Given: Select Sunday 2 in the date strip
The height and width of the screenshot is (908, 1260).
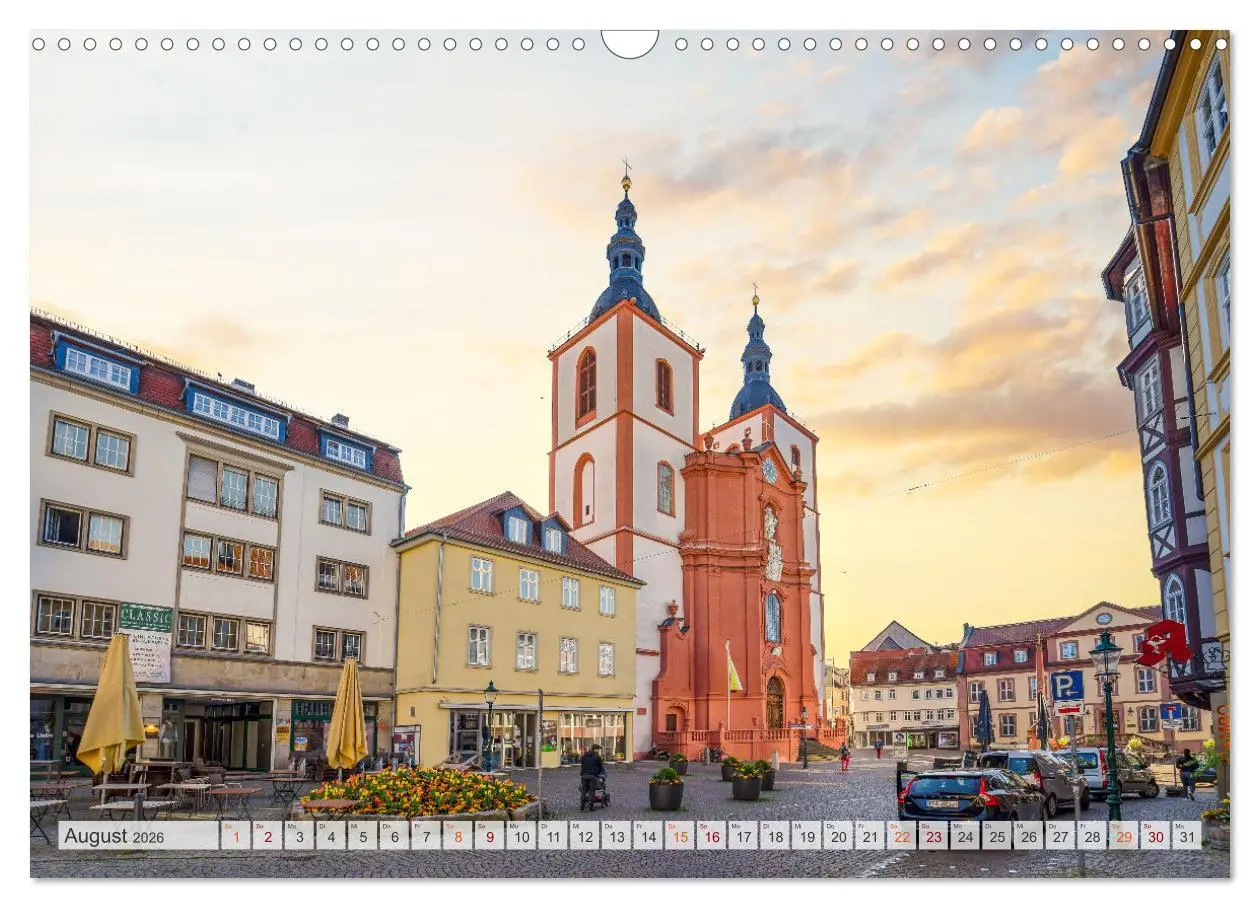Looking at the screenshot, I should (267, 836).
